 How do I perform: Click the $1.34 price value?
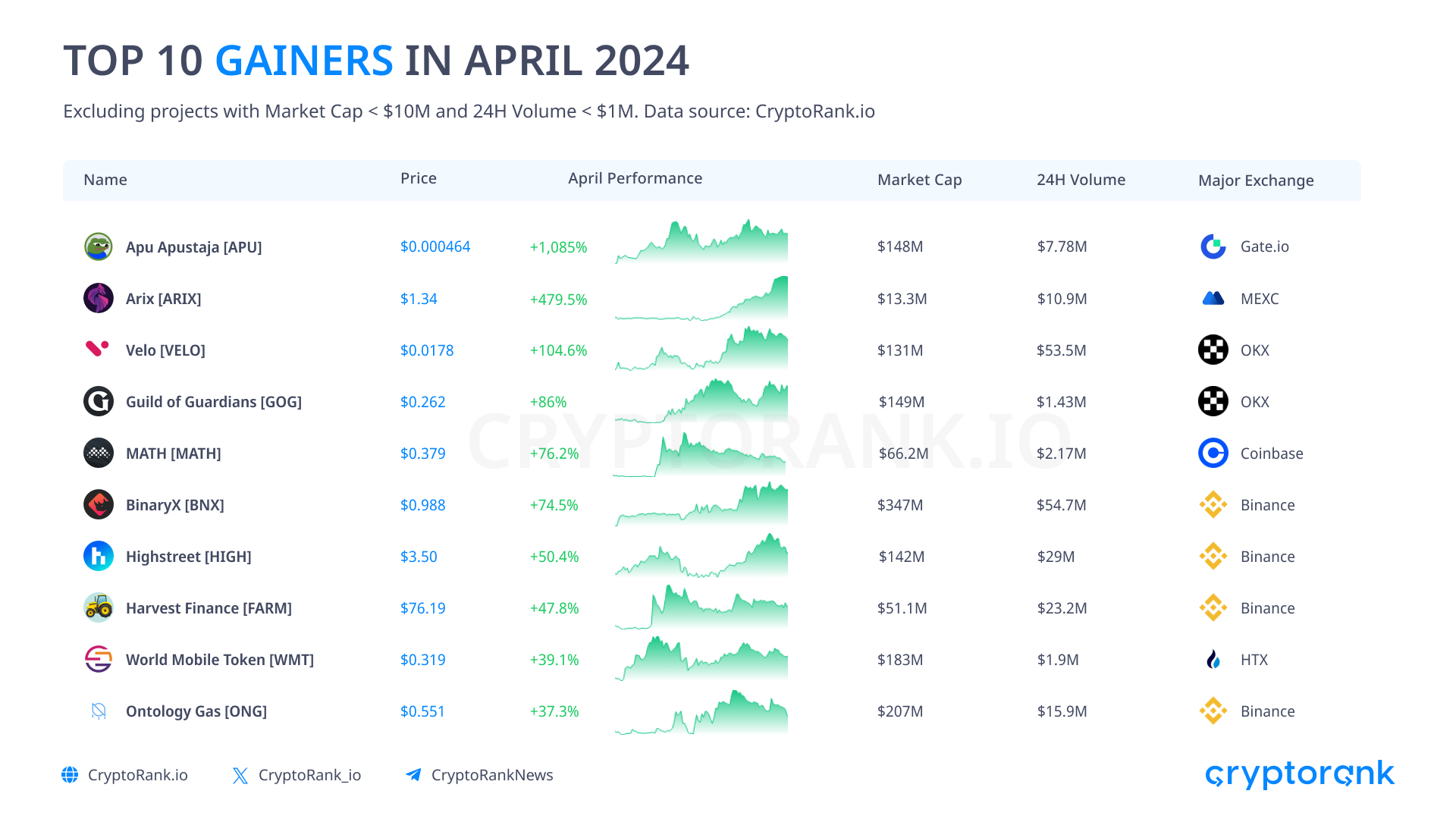pyautogui.click(x=419, y=299)
